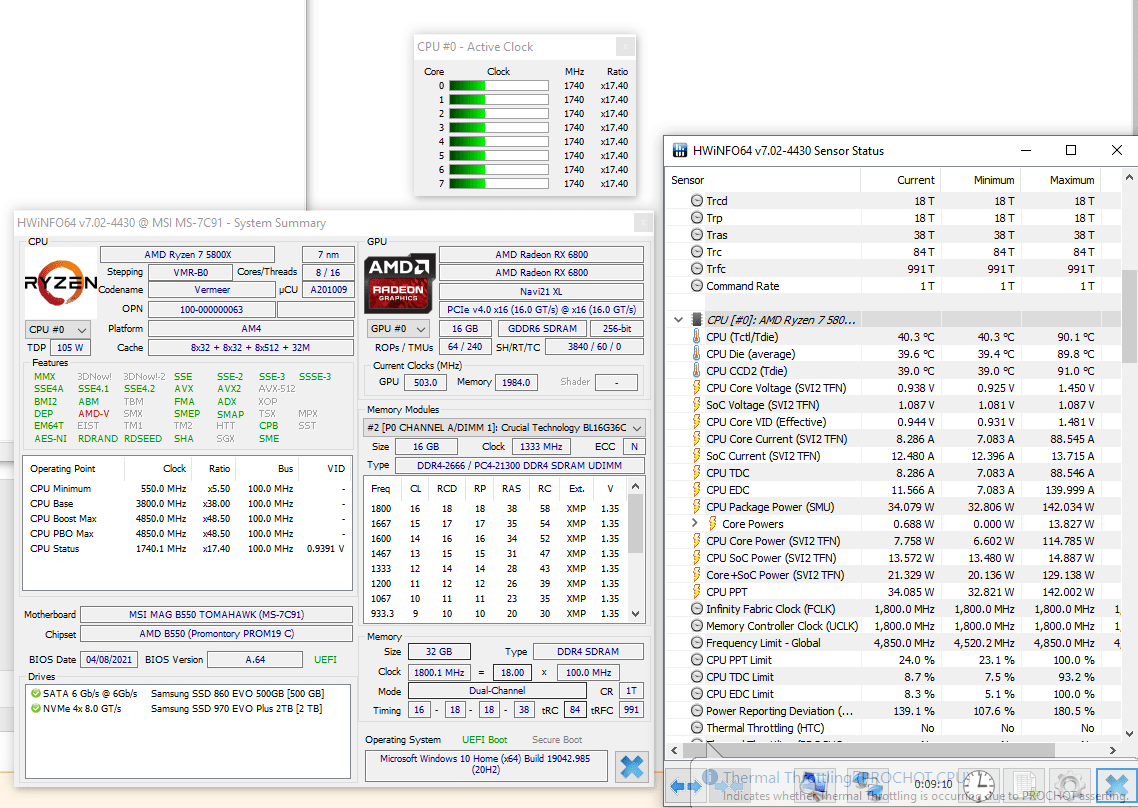The image size is (1138, 808).
Task: Click the Power Reporting Deviation row
Action: [x=893, y=711]
